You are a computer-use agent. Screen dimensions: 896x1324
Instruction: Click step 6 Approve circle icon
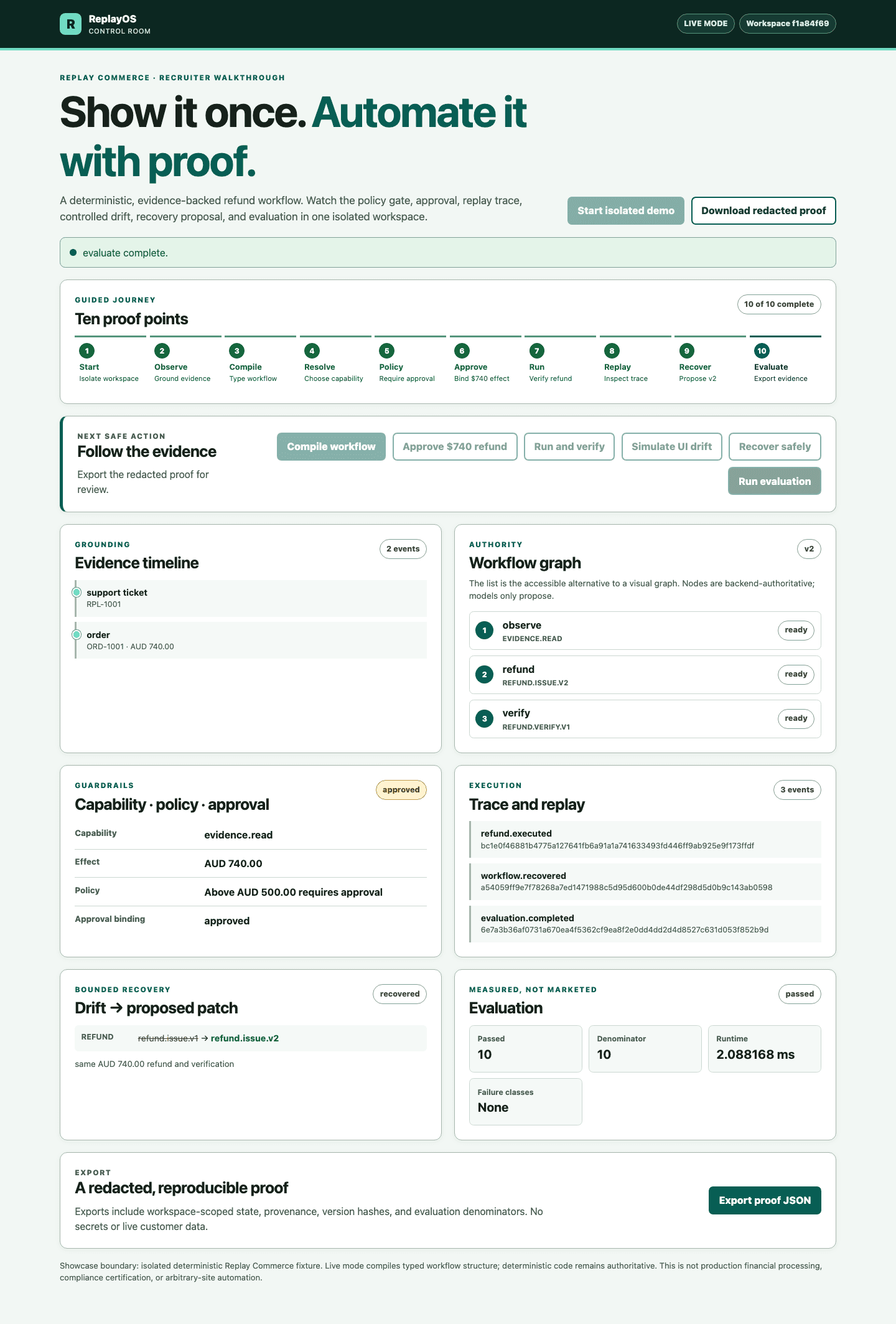click(462, 350)
